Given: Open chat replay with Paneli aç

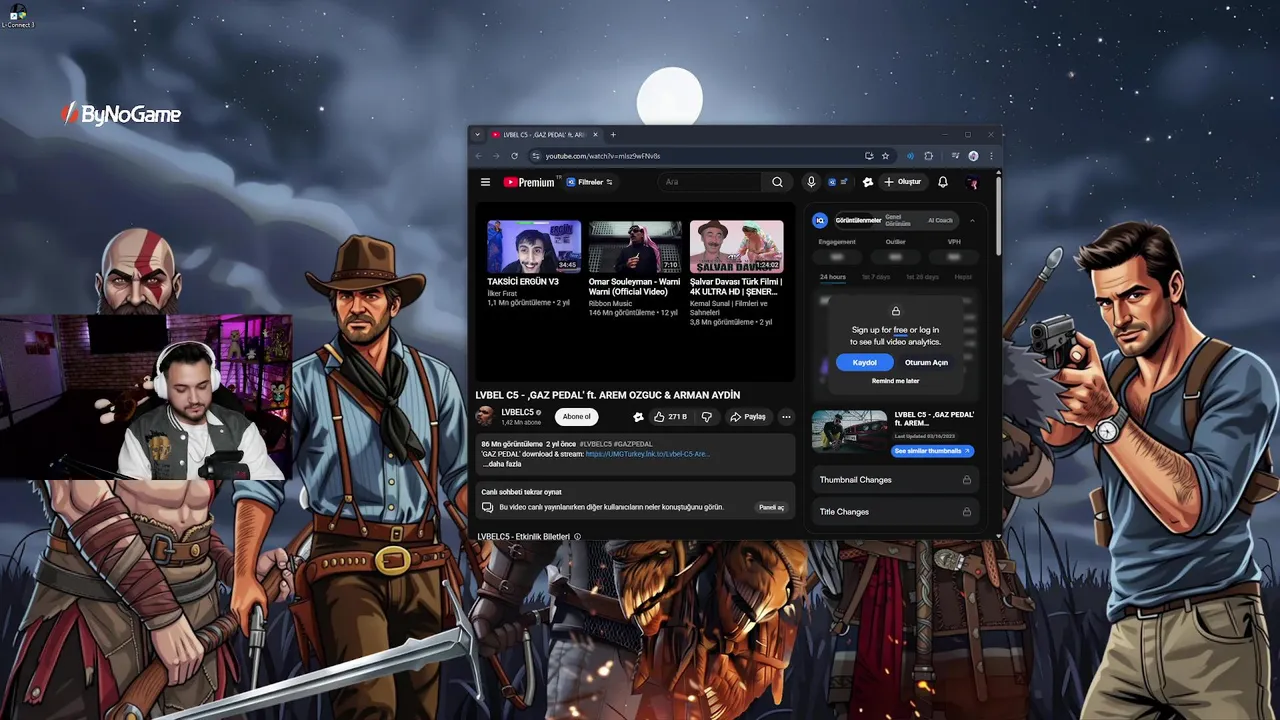Looking at the screenshot, I should (x=771, y=507).
